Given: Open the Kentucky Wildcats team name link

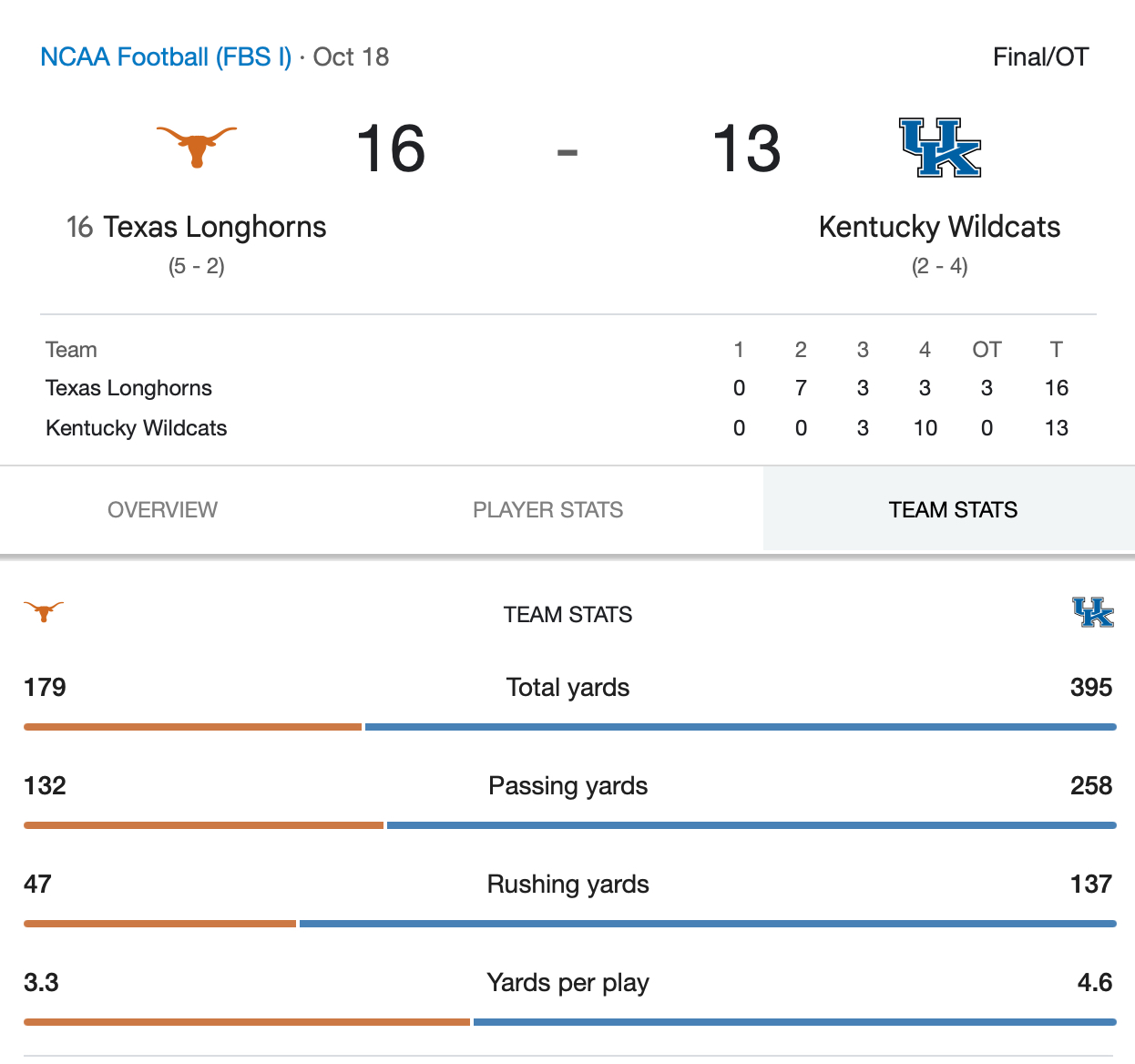Looking at the screenshot, I should (939, 227).
